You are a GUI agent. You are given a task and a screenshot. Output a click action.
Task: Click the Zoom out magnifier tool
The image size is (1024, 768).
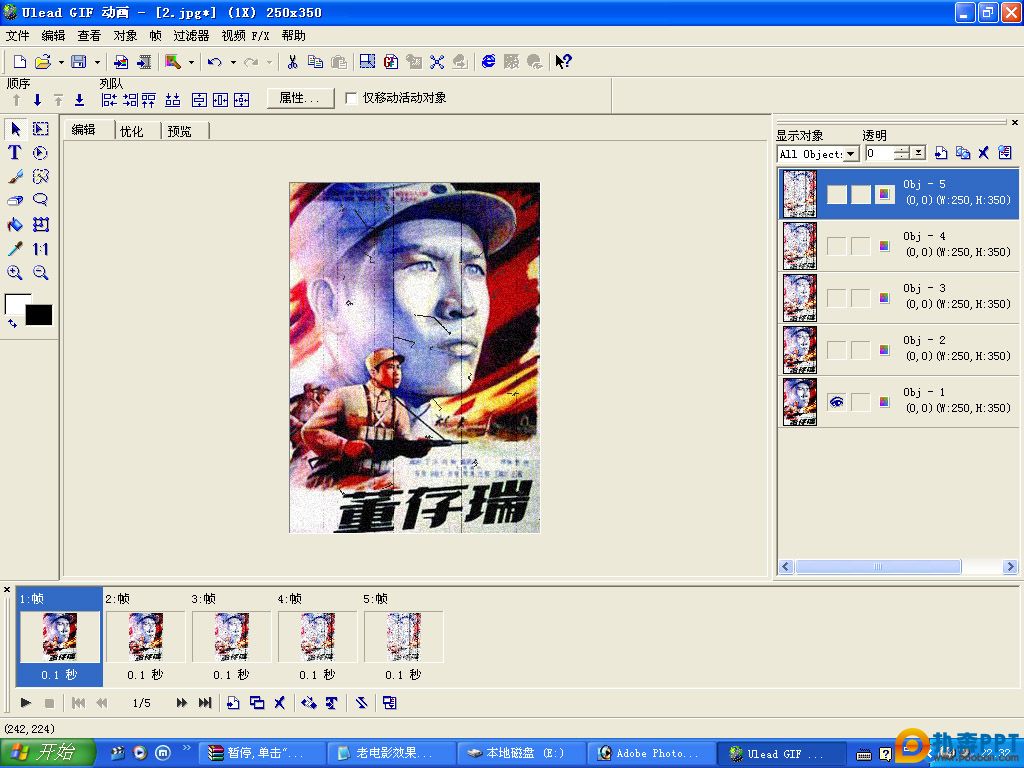click(x=40, y=272)
